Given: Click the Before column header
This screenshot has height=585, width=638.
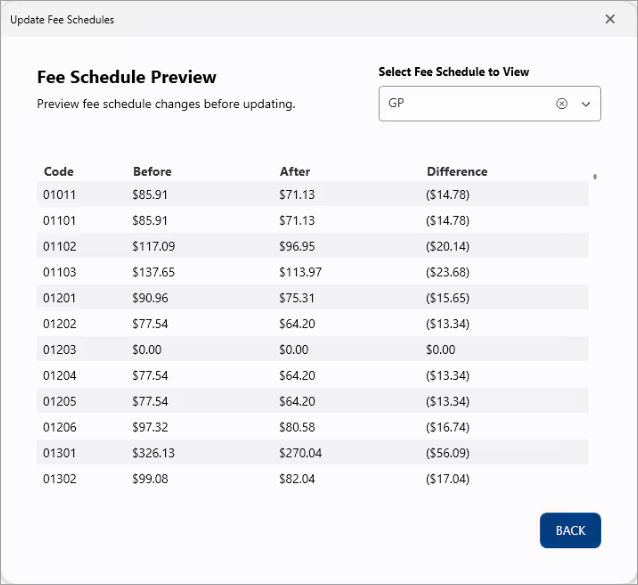Looking at the screenshot, I should coord(152,171).
